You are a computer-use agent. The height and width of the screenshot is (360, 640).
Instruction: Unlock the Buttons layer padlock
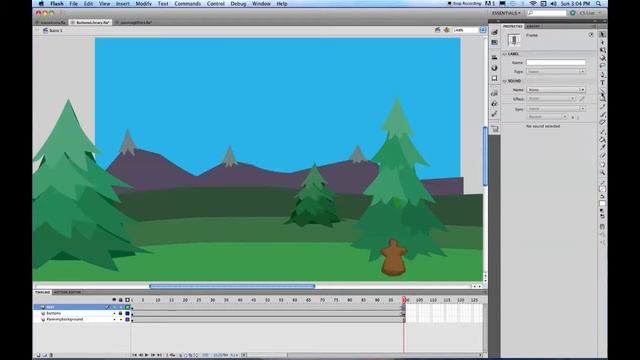coord(120,313)
